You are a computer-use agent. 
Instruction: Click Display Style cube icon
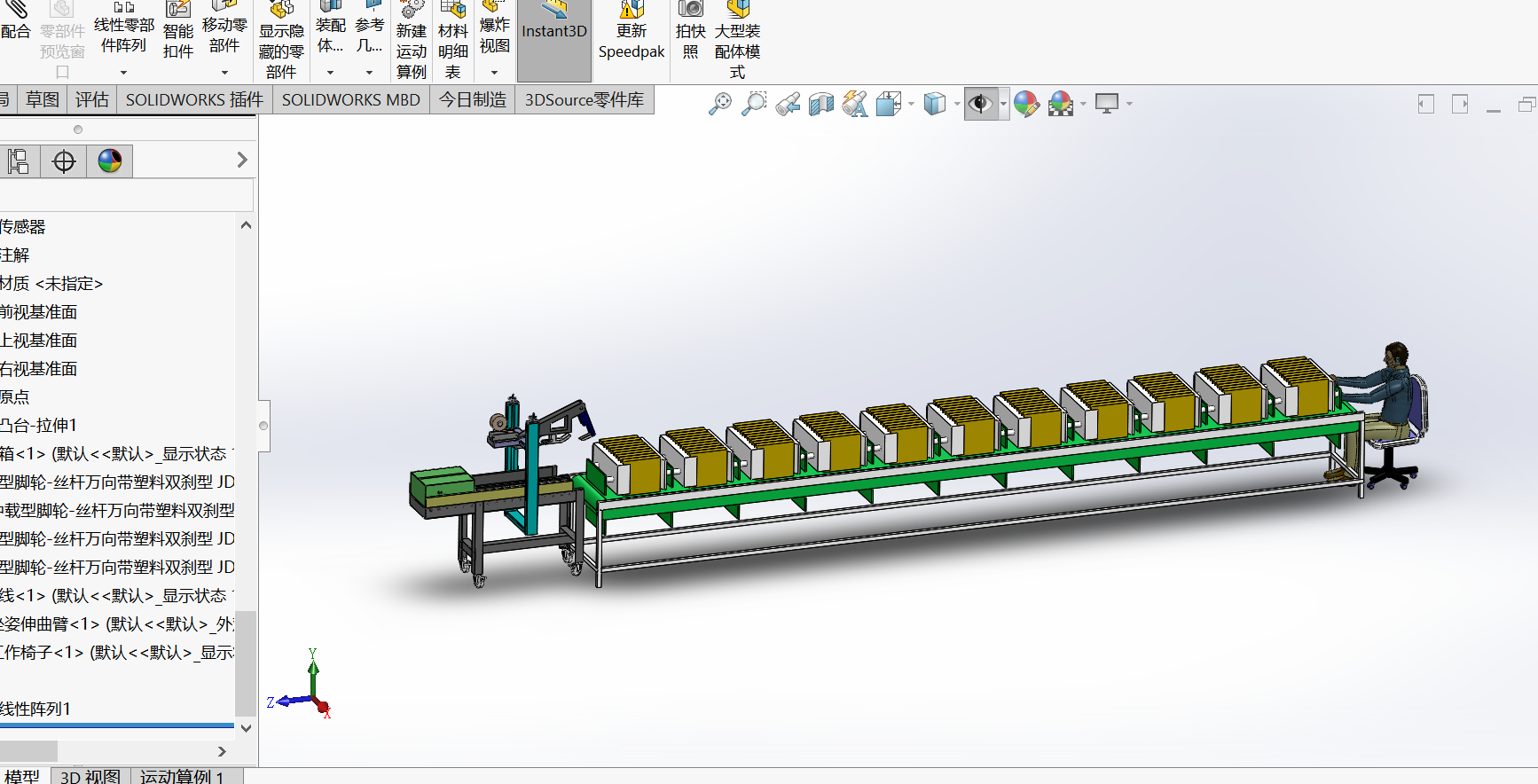pyautogui.click(x=935, y=104)
